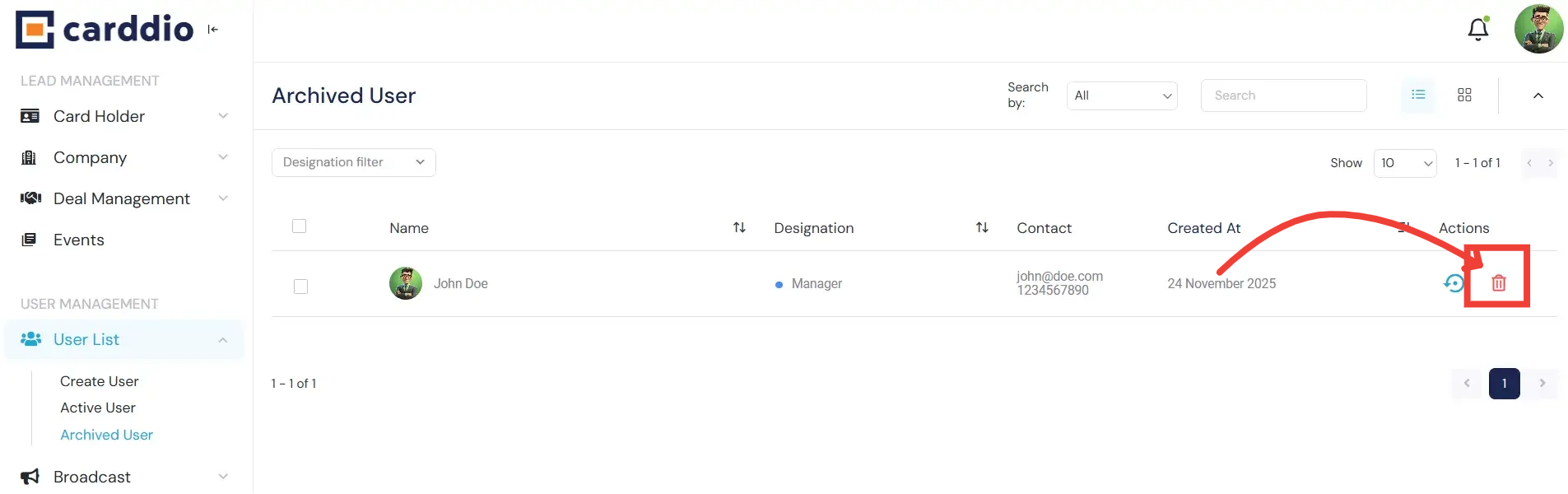Click page 1 pagination button
The height and width of the screenshot is (494, 1568).
pos(1504,383)
